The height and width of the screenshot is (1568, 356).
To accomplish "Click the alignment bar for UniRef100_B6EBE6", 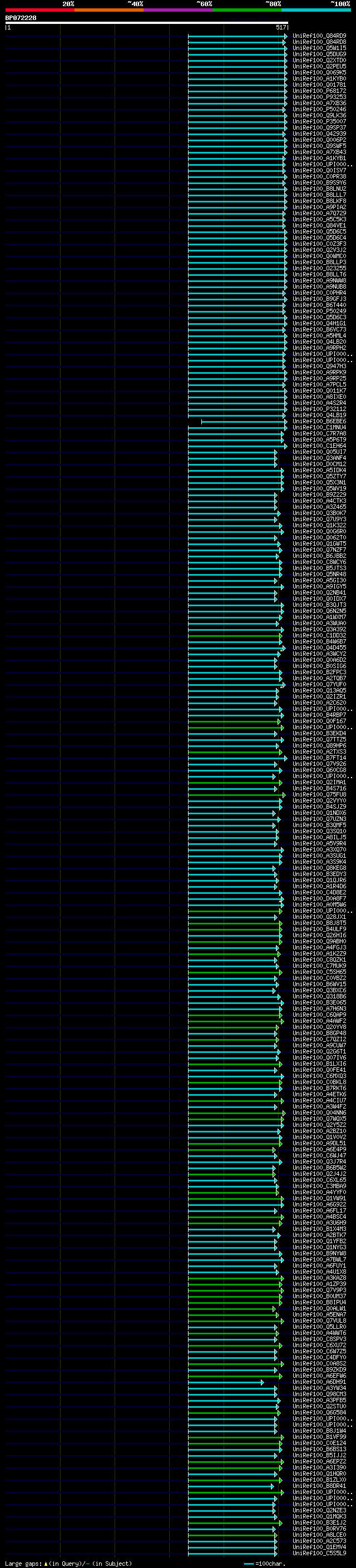I will (x=244, y=421).
